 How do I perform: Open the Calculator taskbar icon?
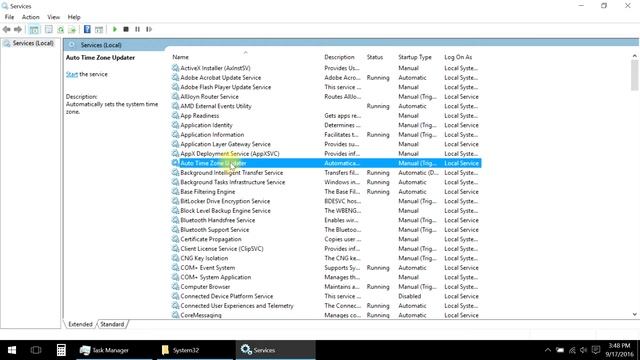point(61,350)
